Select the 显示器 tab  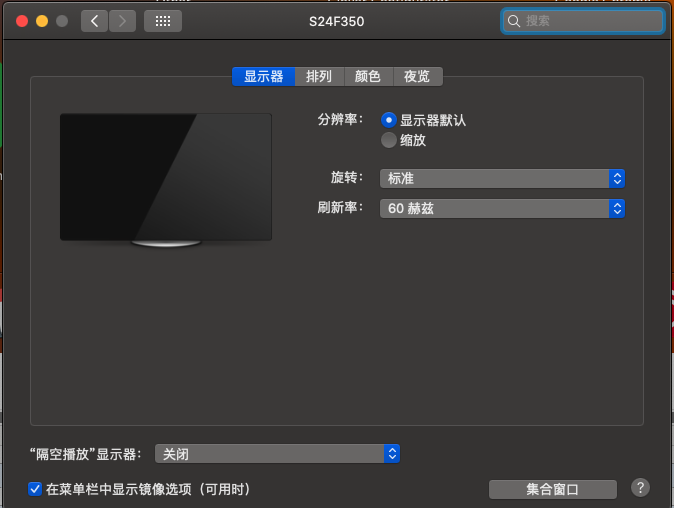[x=263, y=77]
